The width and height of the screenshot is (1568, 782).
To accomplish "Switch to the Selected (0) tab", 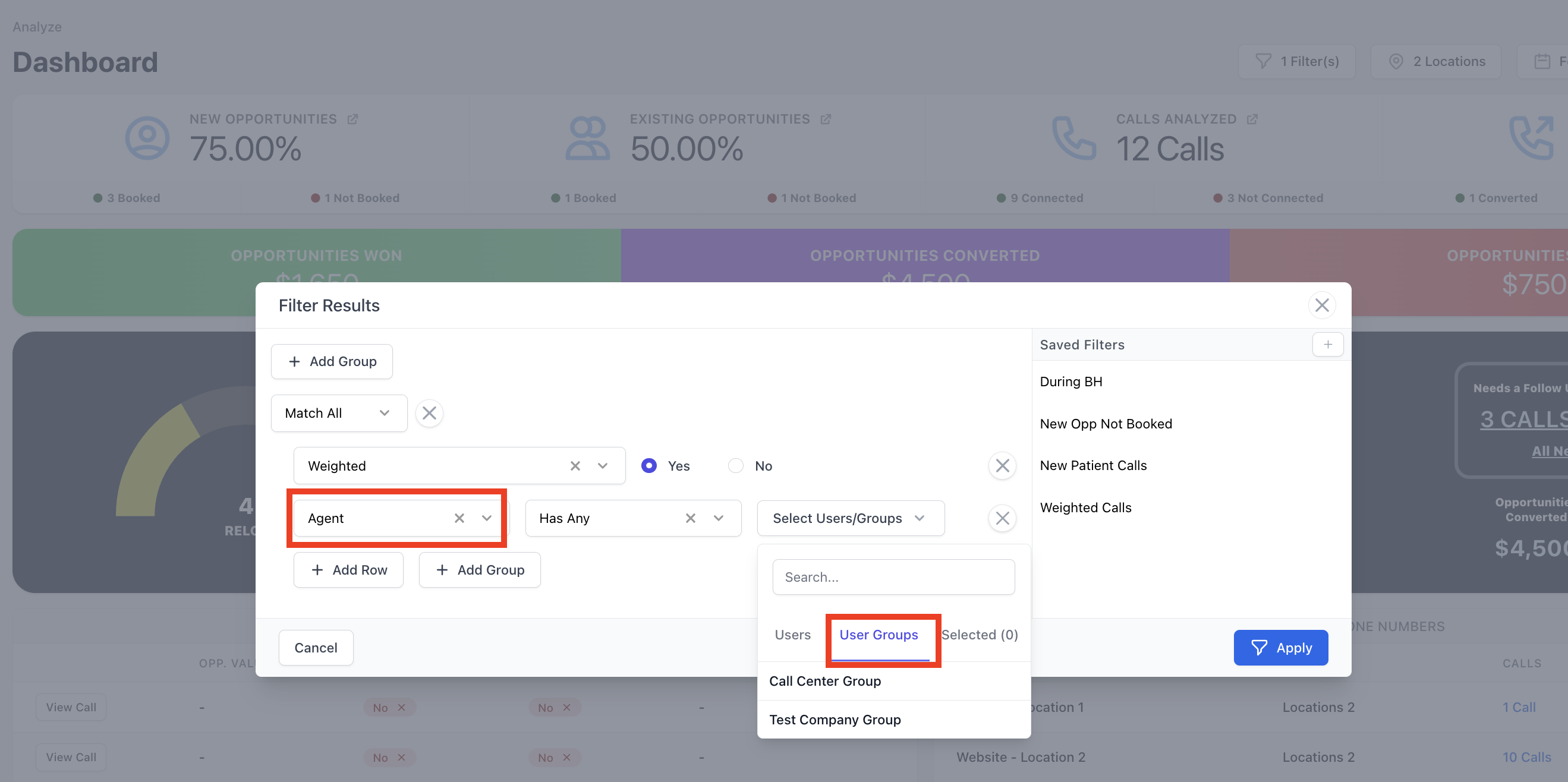I will [x=980, y=635].
